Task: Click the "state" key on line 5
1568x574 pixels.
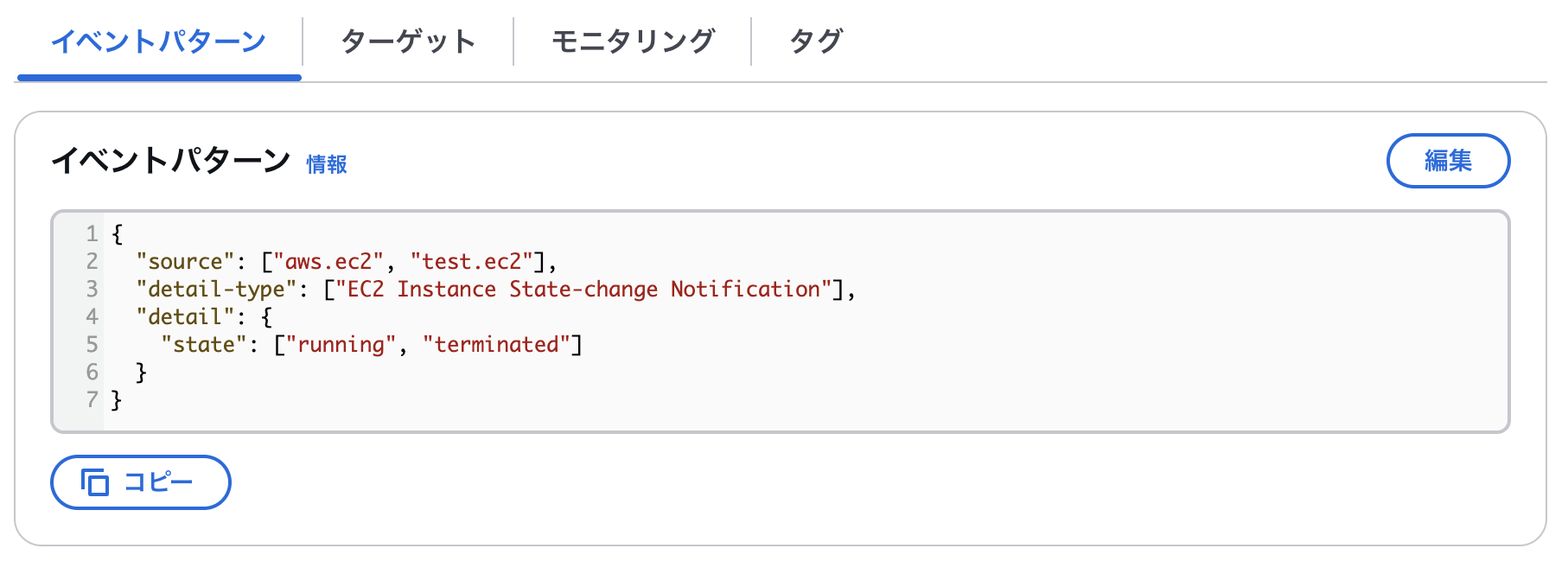Action: pos(204,345)
